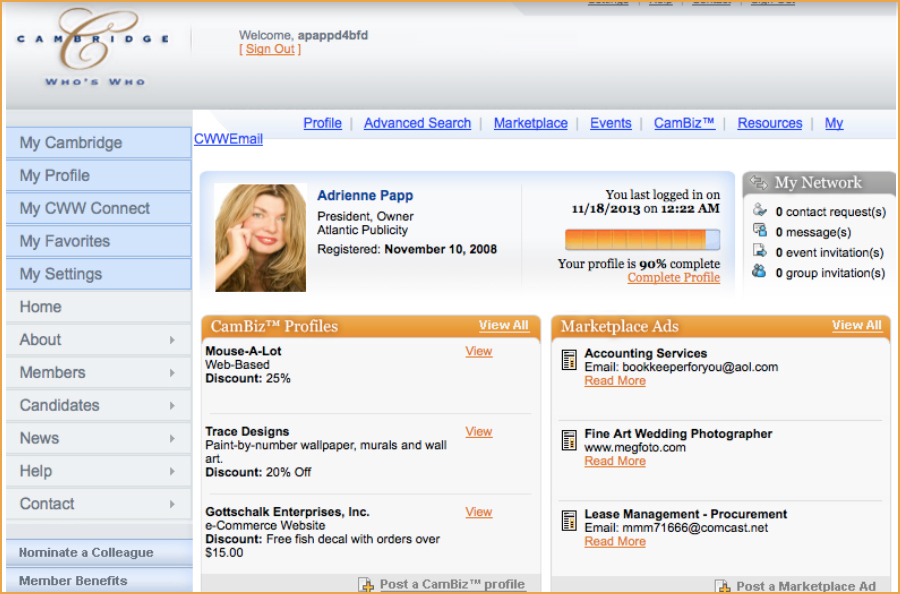Click the My Network header arrows icon
Image resolution: width=900 pixels, height=594 pixels.
[759, 183]
